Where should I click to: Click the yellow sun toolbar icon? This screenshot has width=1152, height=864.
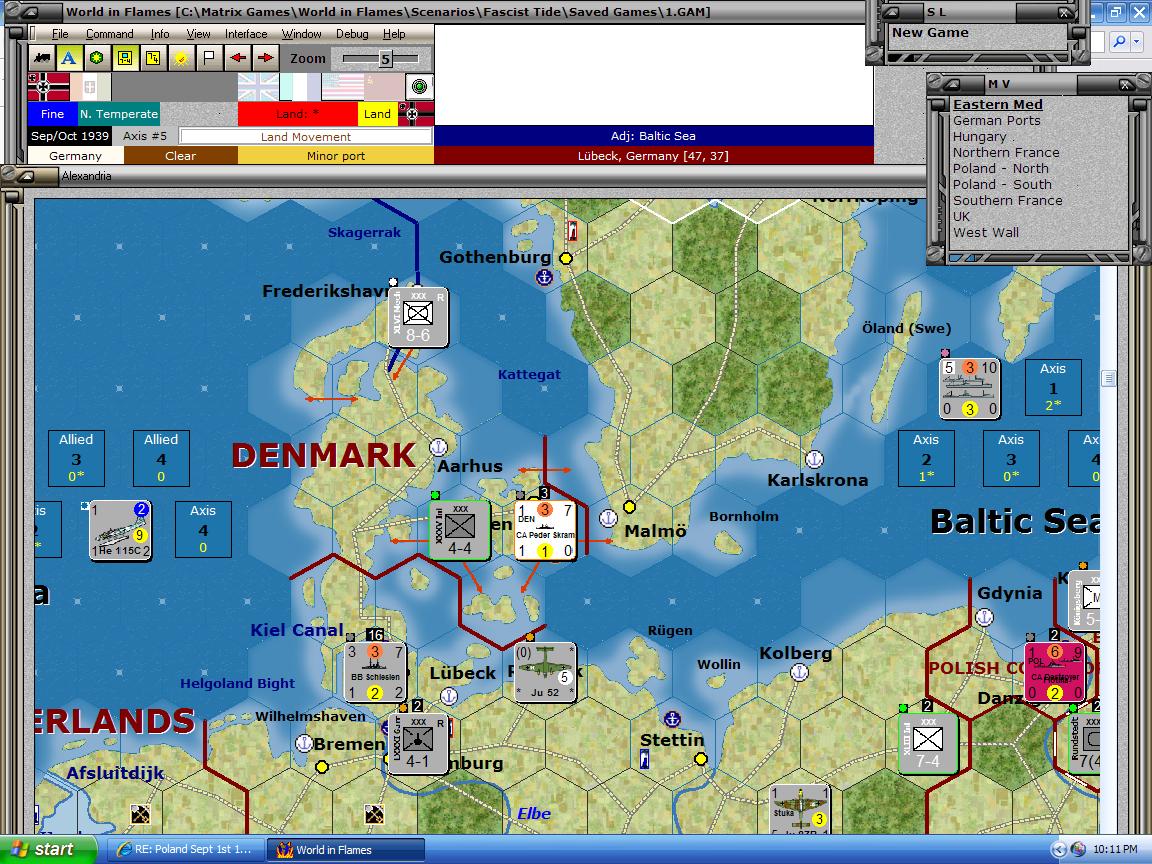pos(181,58)
